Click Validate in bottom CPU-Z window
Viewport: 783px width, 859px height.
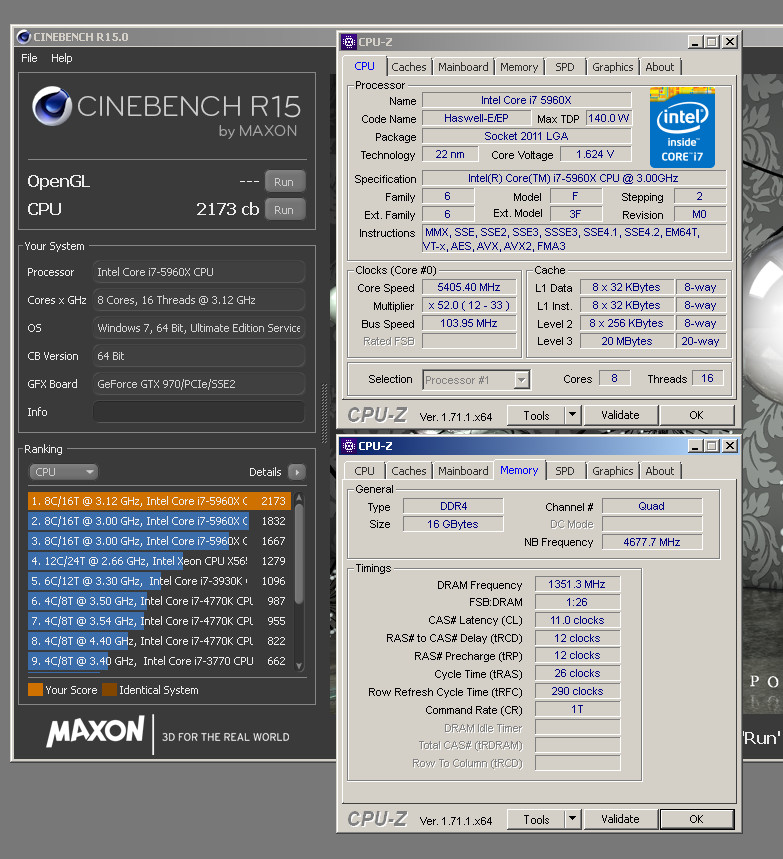[x=620, y=820]
